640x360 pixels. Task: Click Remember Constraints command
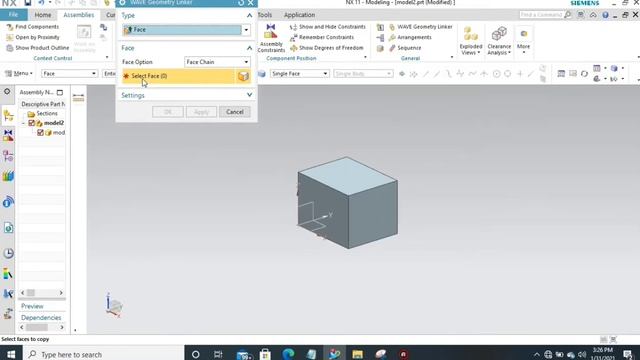click(x=322, y=37)
